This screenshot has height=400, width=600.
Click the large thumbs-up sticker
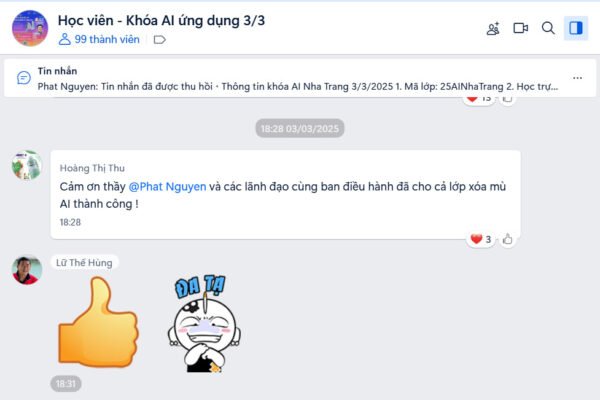point(98,322)
